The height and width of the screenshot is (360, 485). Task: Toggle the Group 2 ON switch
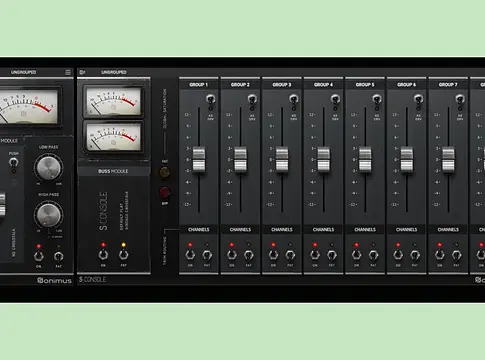[x=232, y=255]
